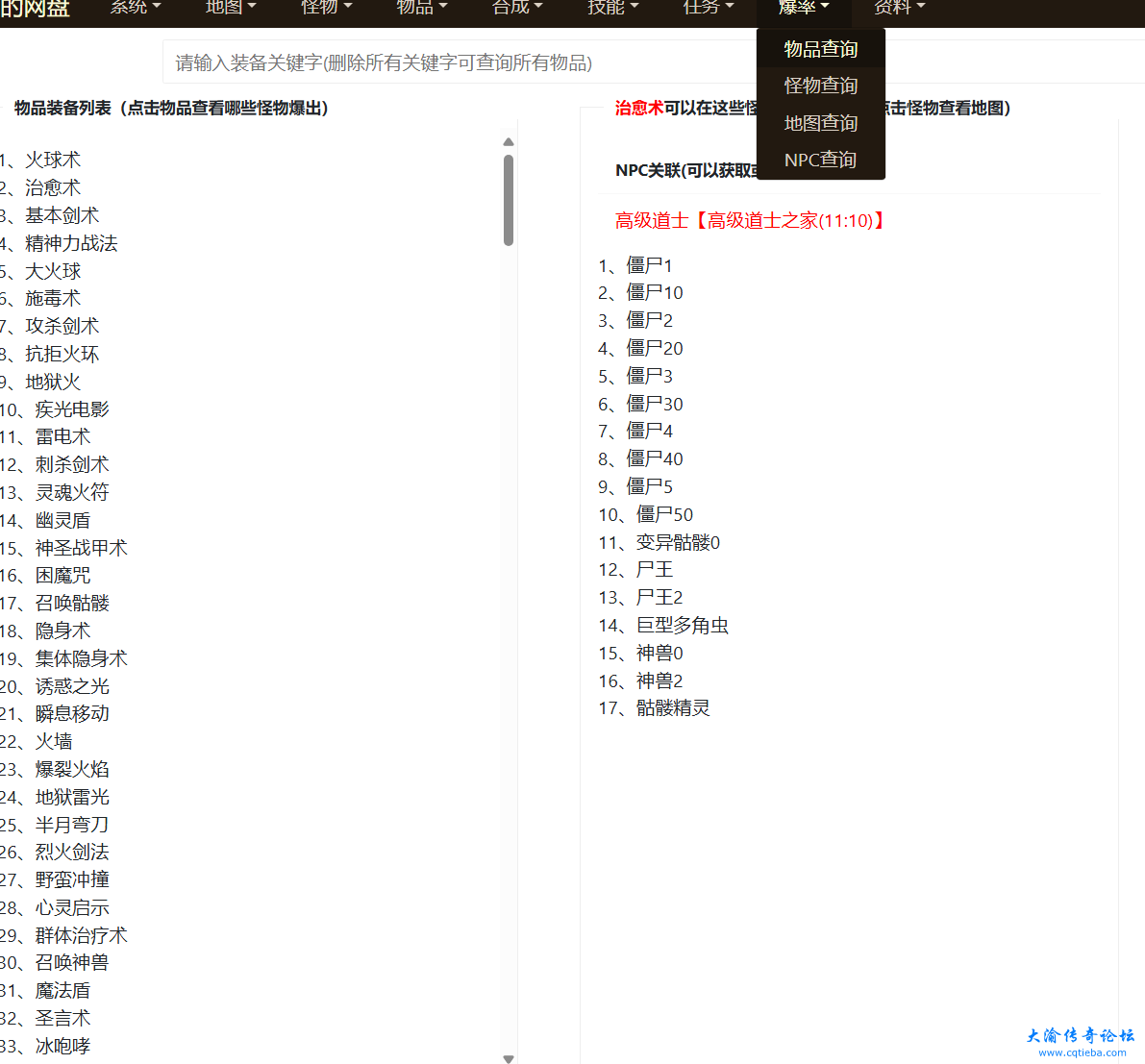Open the 地图 dropdown menu

231,8
